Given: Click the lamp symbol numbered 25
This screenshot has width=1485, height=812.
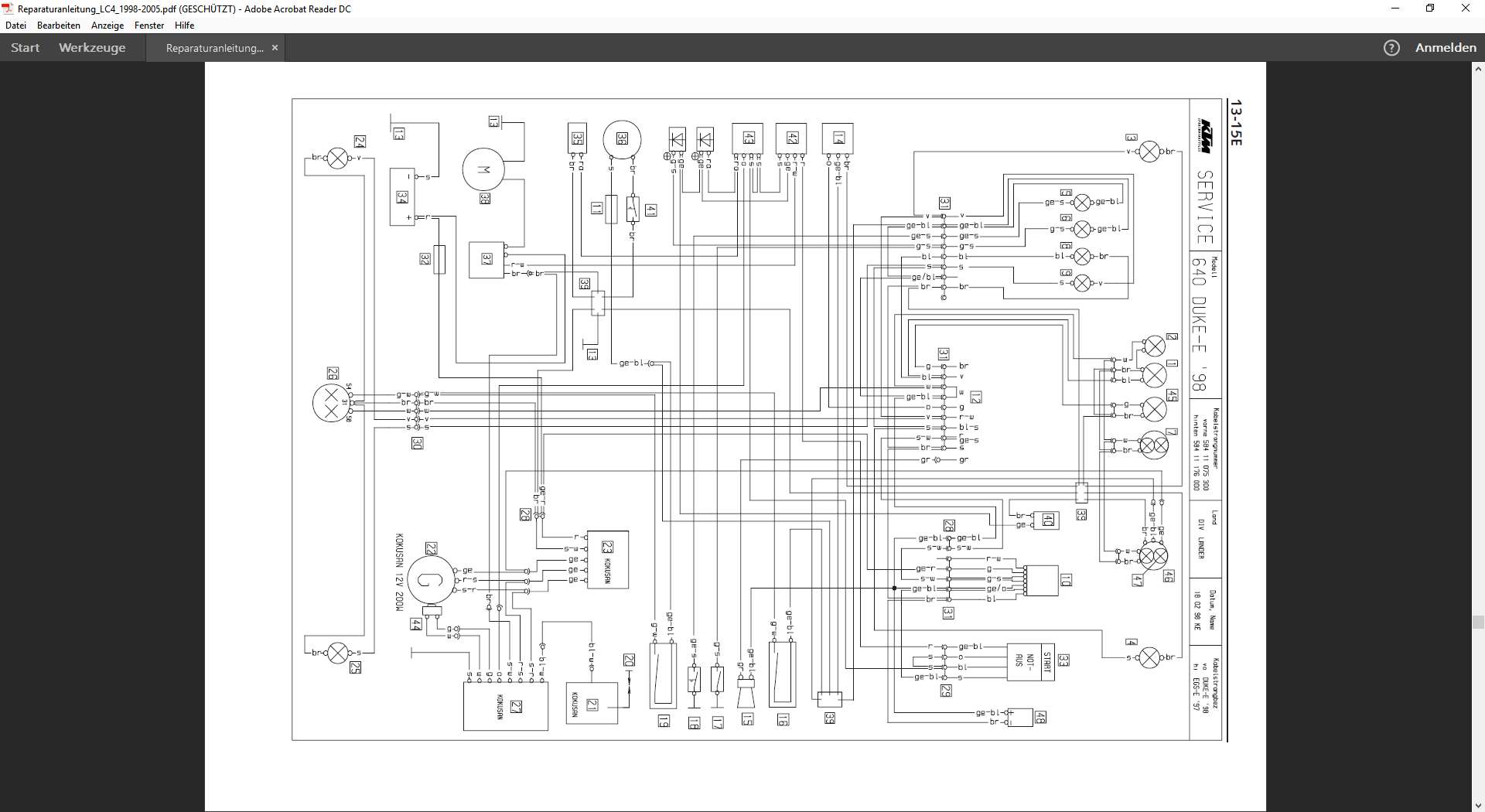Looking at the screenshot, I should pyautogui.click(x=337, y=653).
